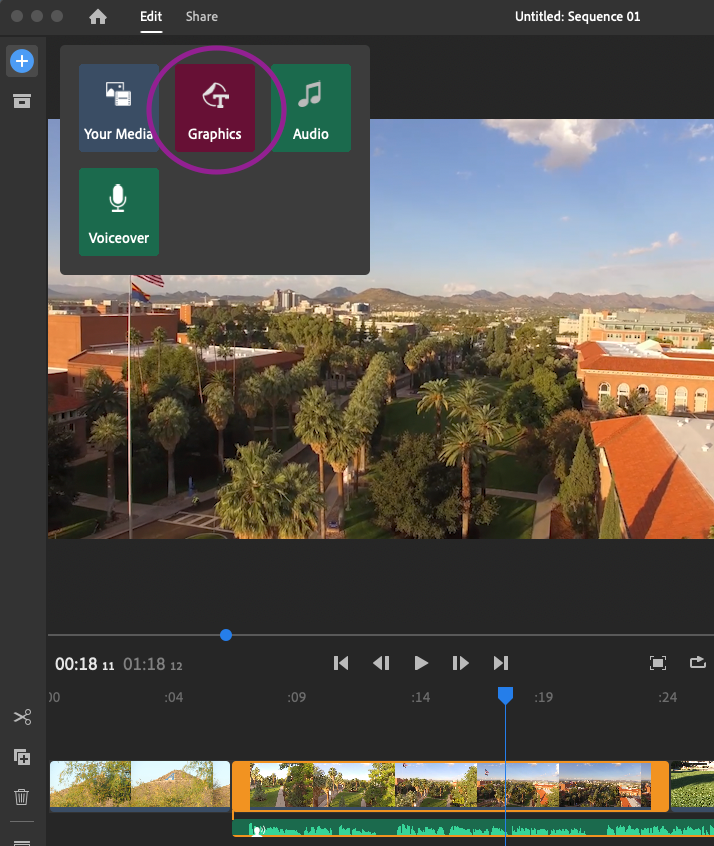
Task: Click the blue plus add media button
Action: [x=21, y=62]
